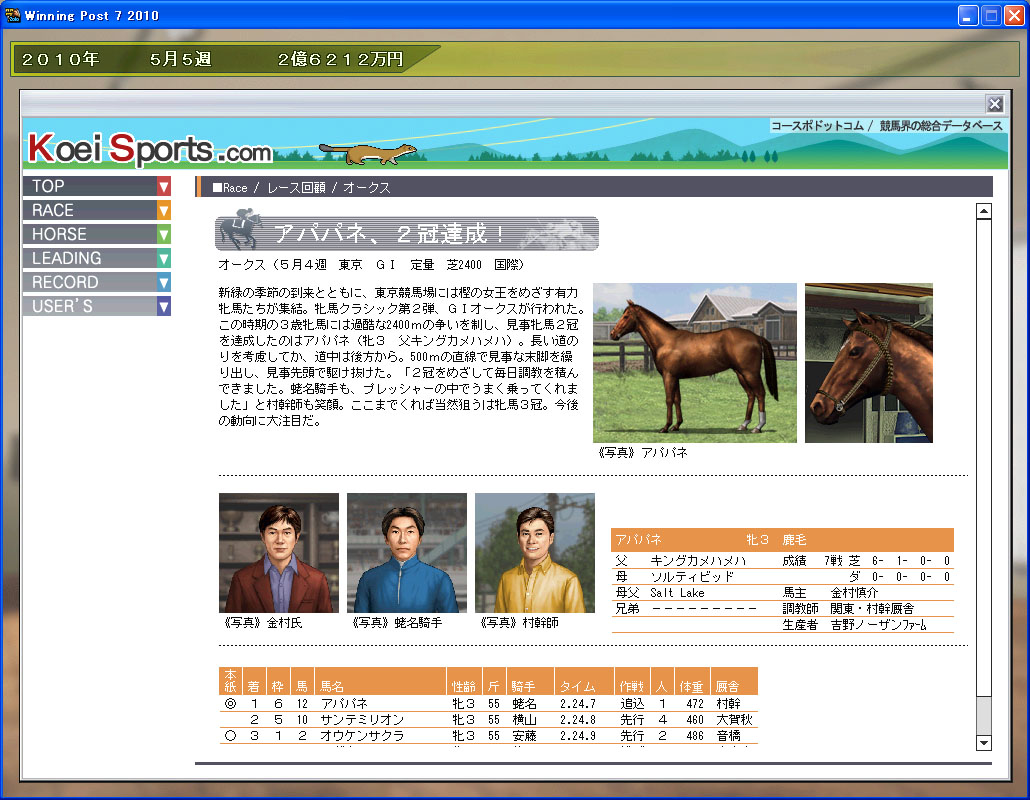Expand the orange arrow beside RACE
The image size is (1030, 800).
(164, 210)
